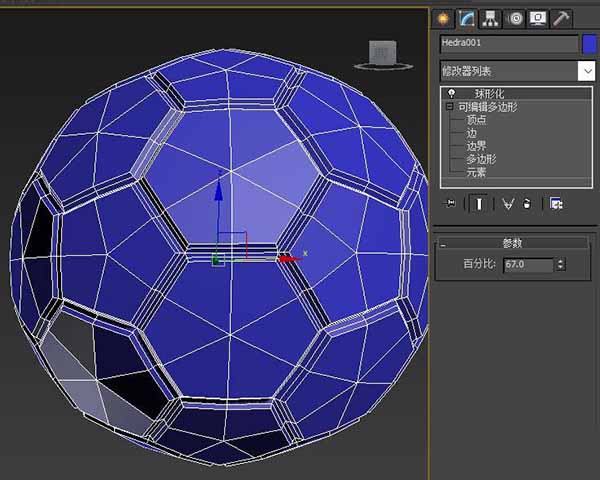Toggle Show End Result button
The width and height of the screenshot is (600, 480).
(478, 204)
